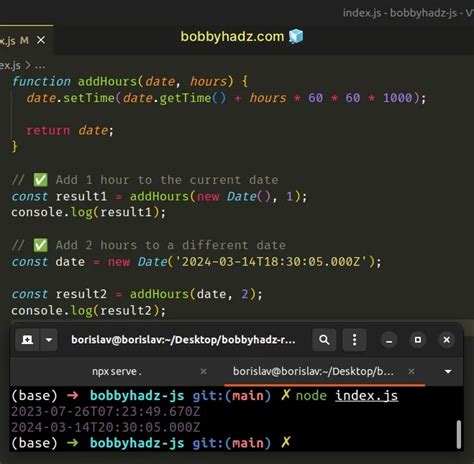
Task: Select the index.js M editor tab
Action: coord(26,40)
